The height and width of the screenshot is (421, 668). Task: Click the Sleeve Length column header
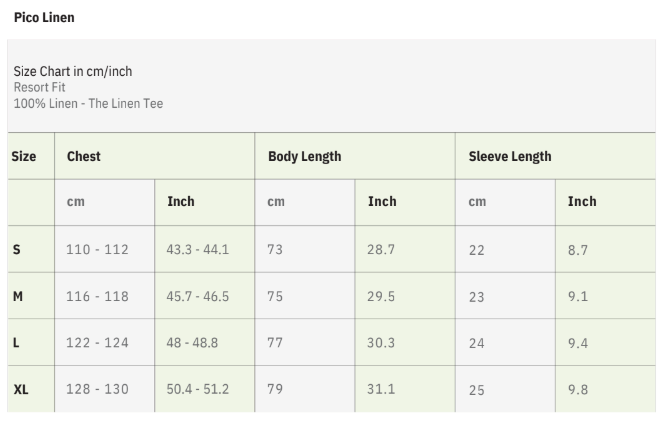(x=510, y=156)
